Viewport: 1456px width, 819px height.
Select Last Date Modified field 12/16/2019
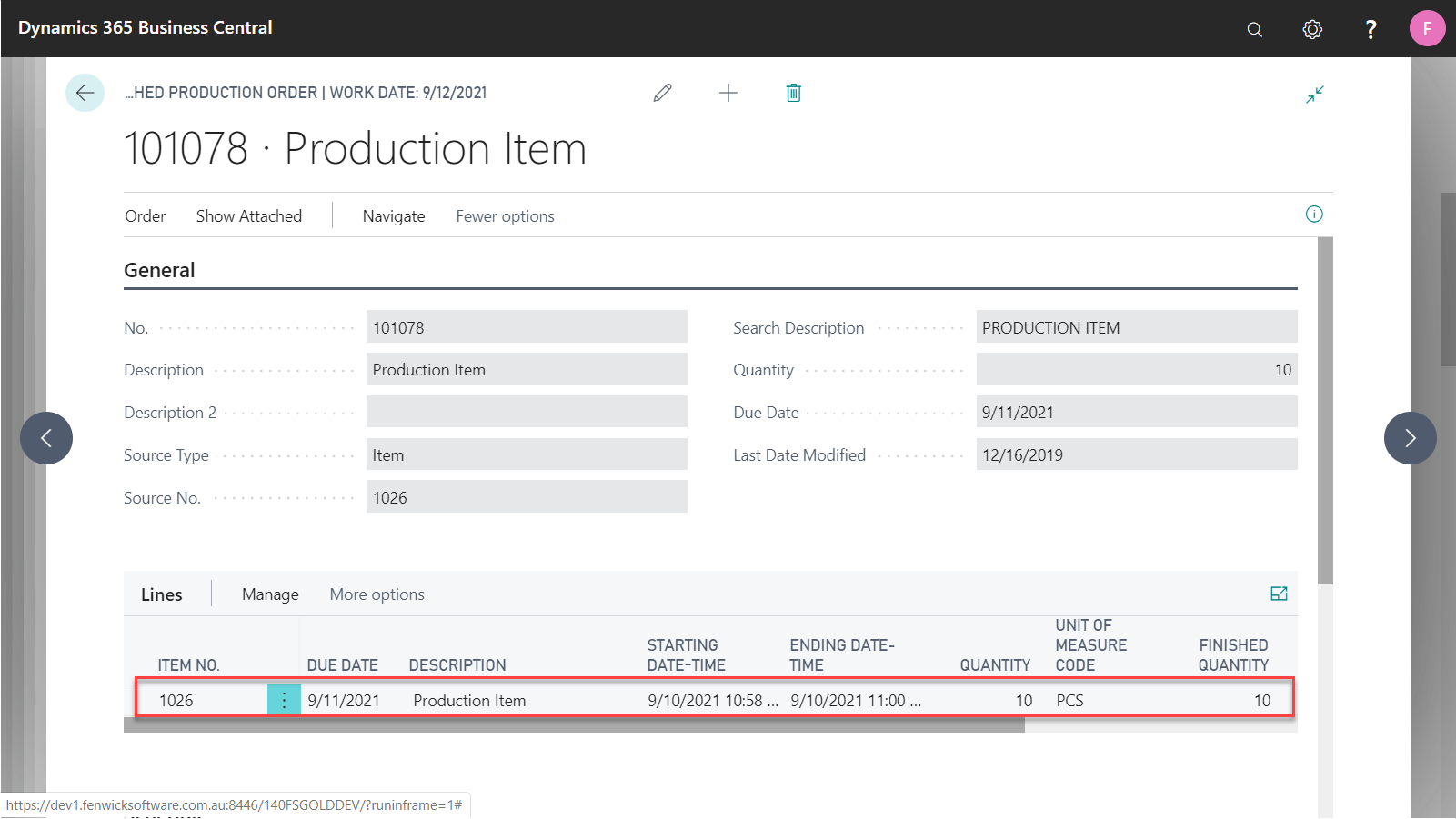pyautogui.click(x=1137, y=454)
